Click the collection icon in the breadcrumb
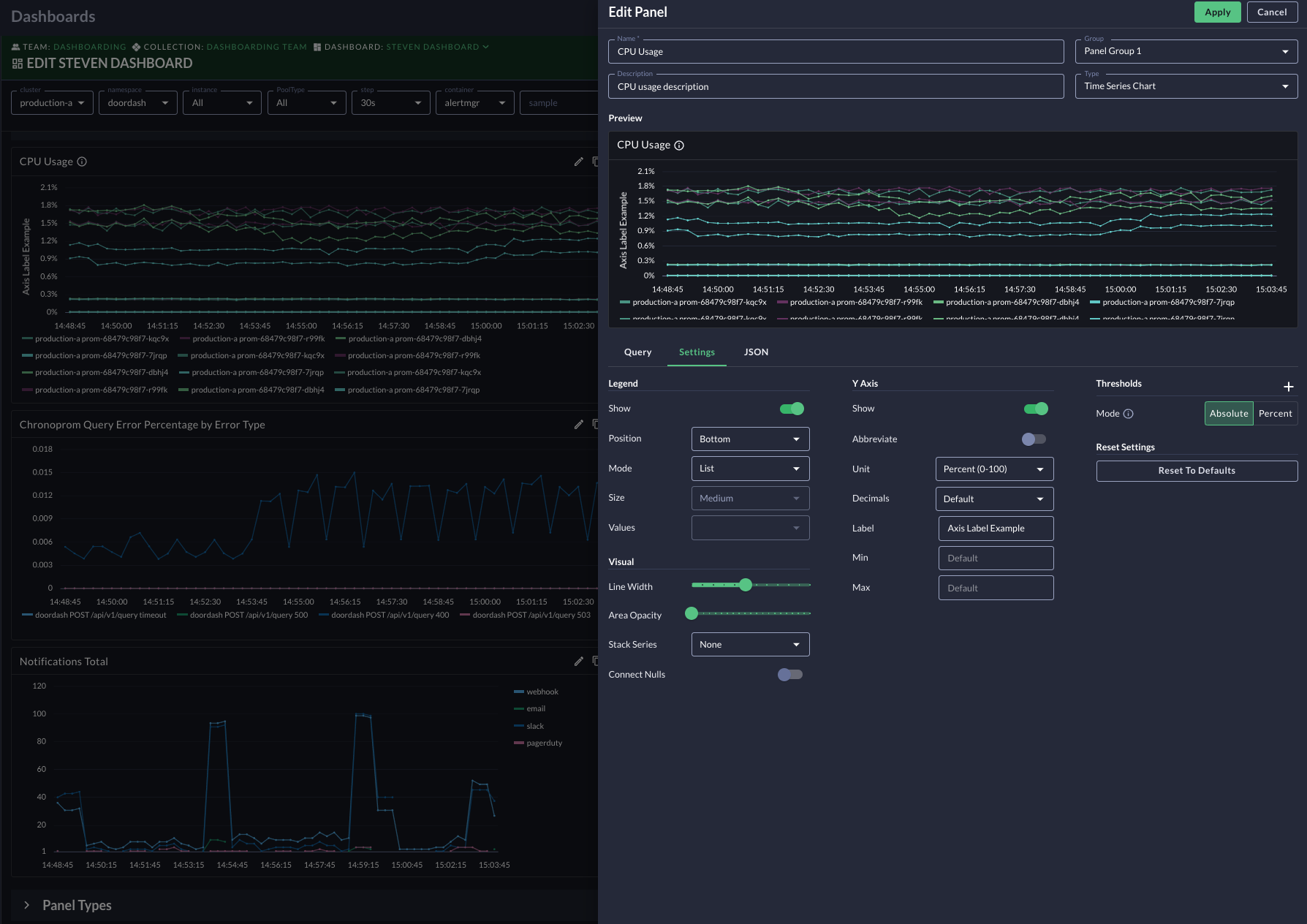Screen dimensions: 1307x924 pos(136,47)
